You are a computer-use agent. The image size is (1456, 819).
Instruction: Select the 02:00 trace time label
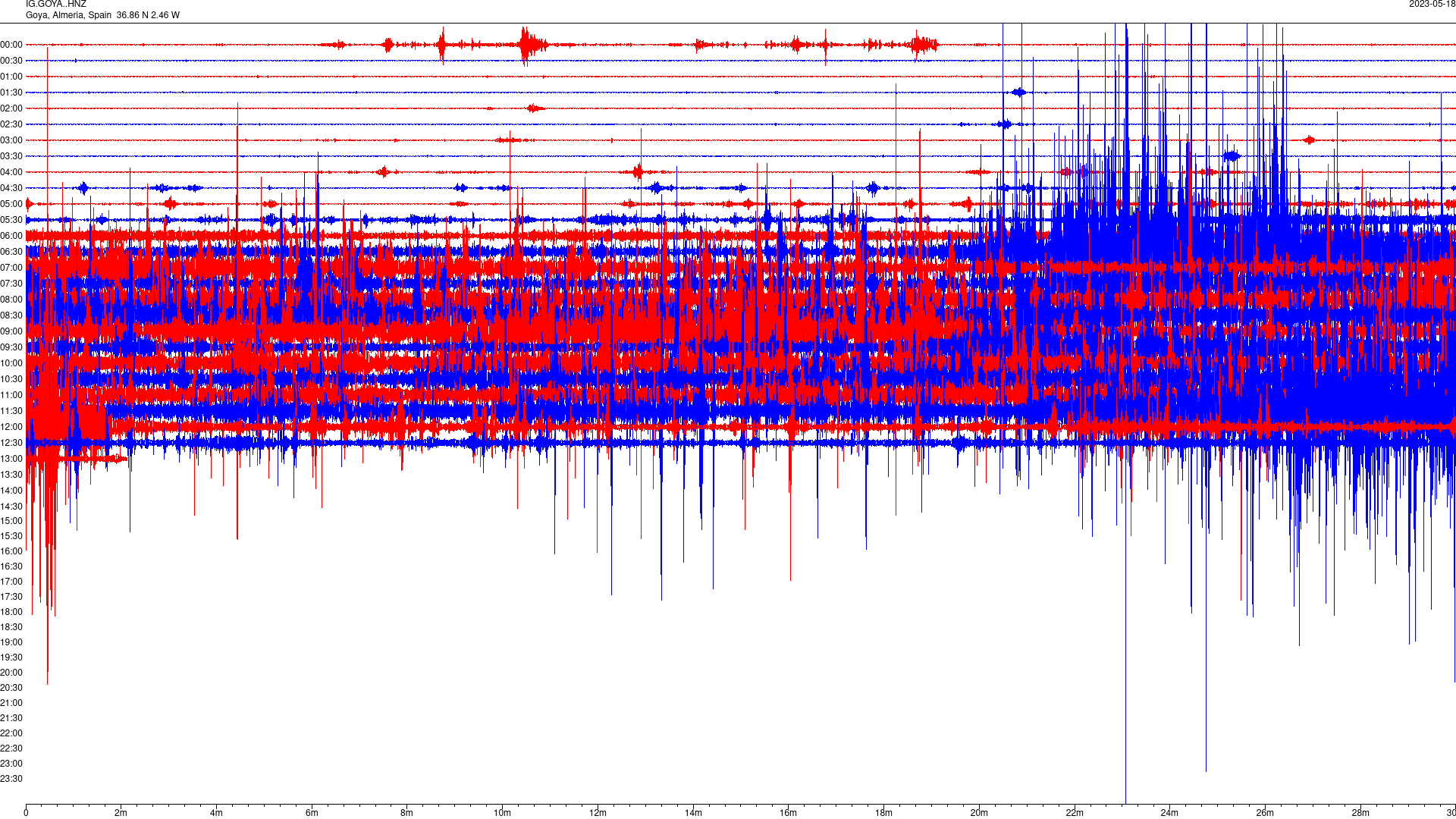coord(11,108)
